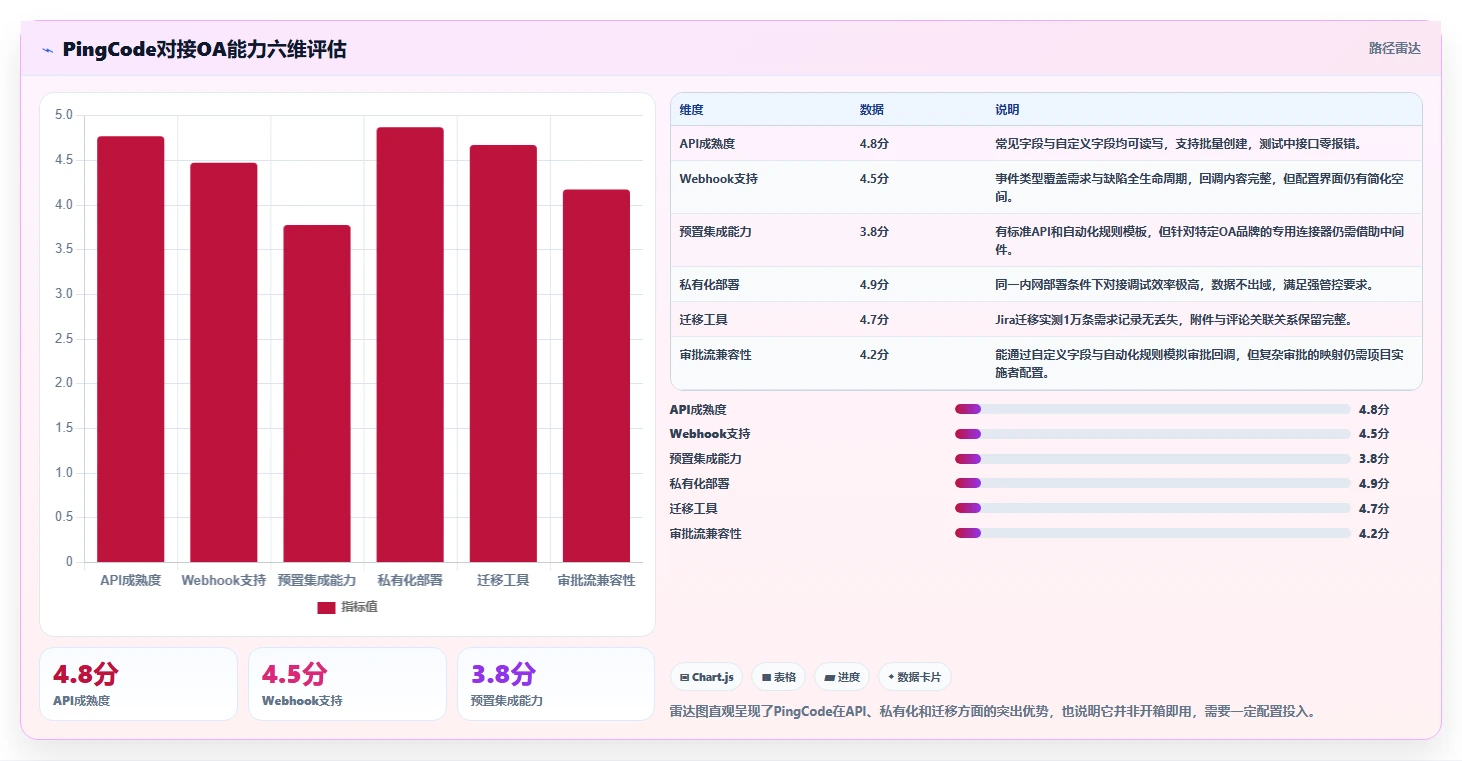The width and height of the screenshot is (1462, 761).
Task: Click the 预置集成能力 progress bar
Action: pyautogui.click(x=1153, y=459)
